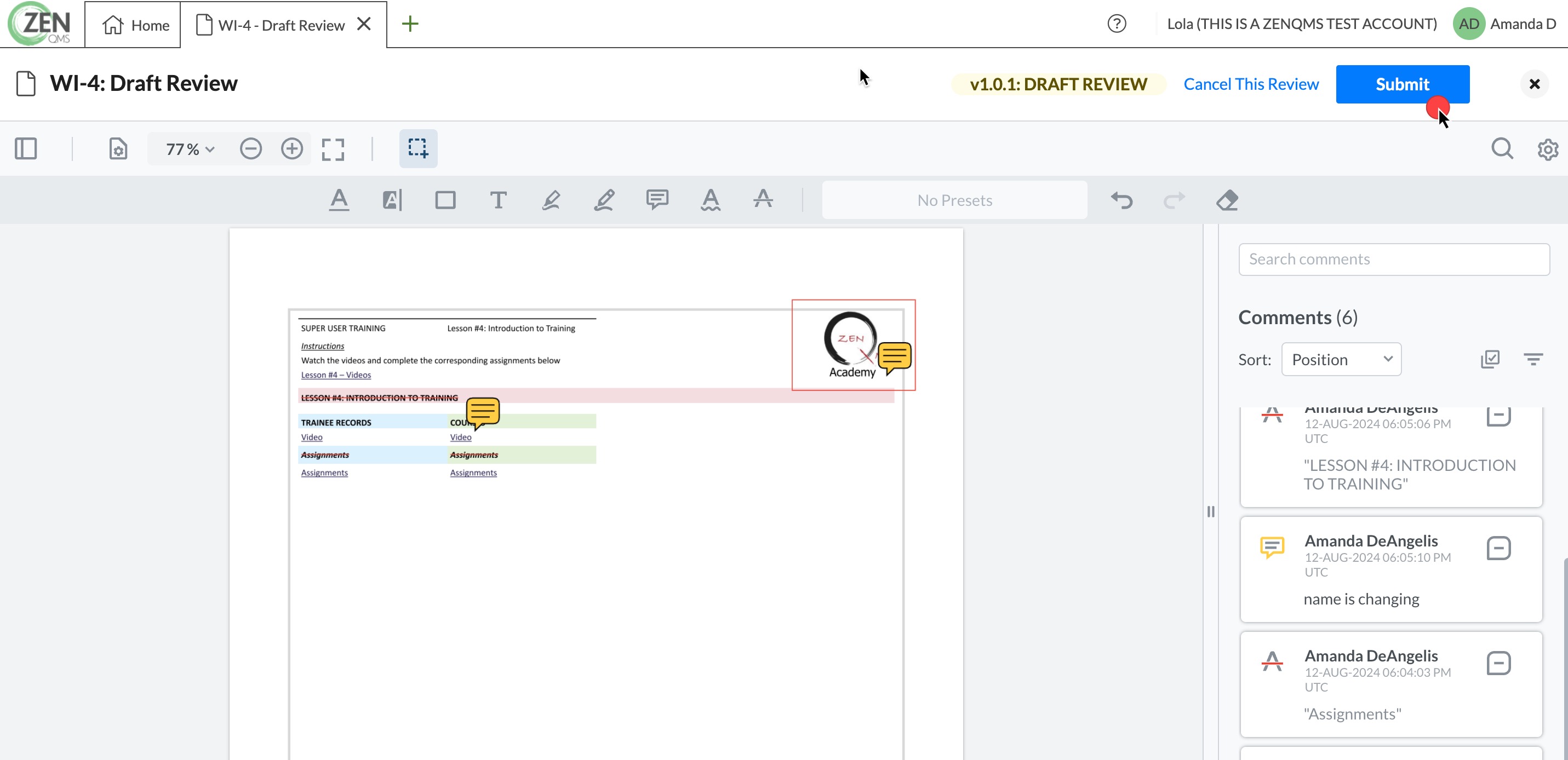Click the TRAINEE RECORDS table header
Viewport: 1568px width, 760px height.
[336, 422]
